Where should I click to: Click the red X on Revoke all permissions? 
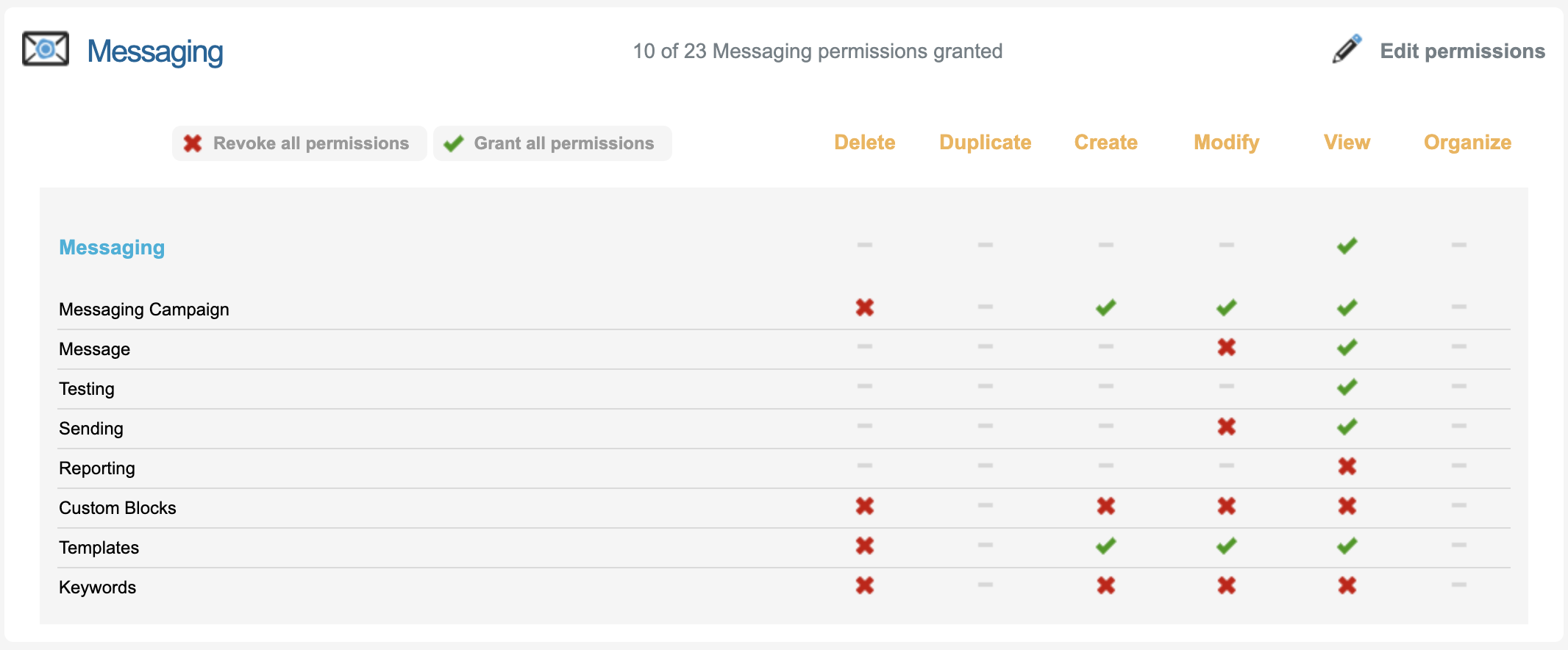(x=193, y=143)
